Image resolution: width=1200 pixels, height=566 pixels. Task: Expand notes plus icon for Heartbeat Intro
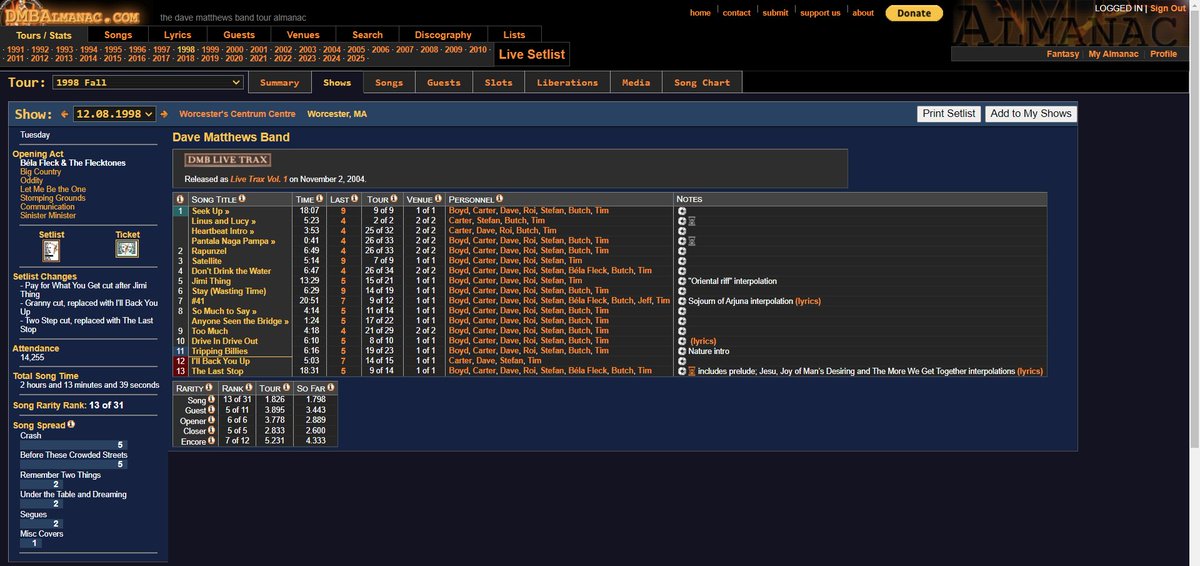681,231
